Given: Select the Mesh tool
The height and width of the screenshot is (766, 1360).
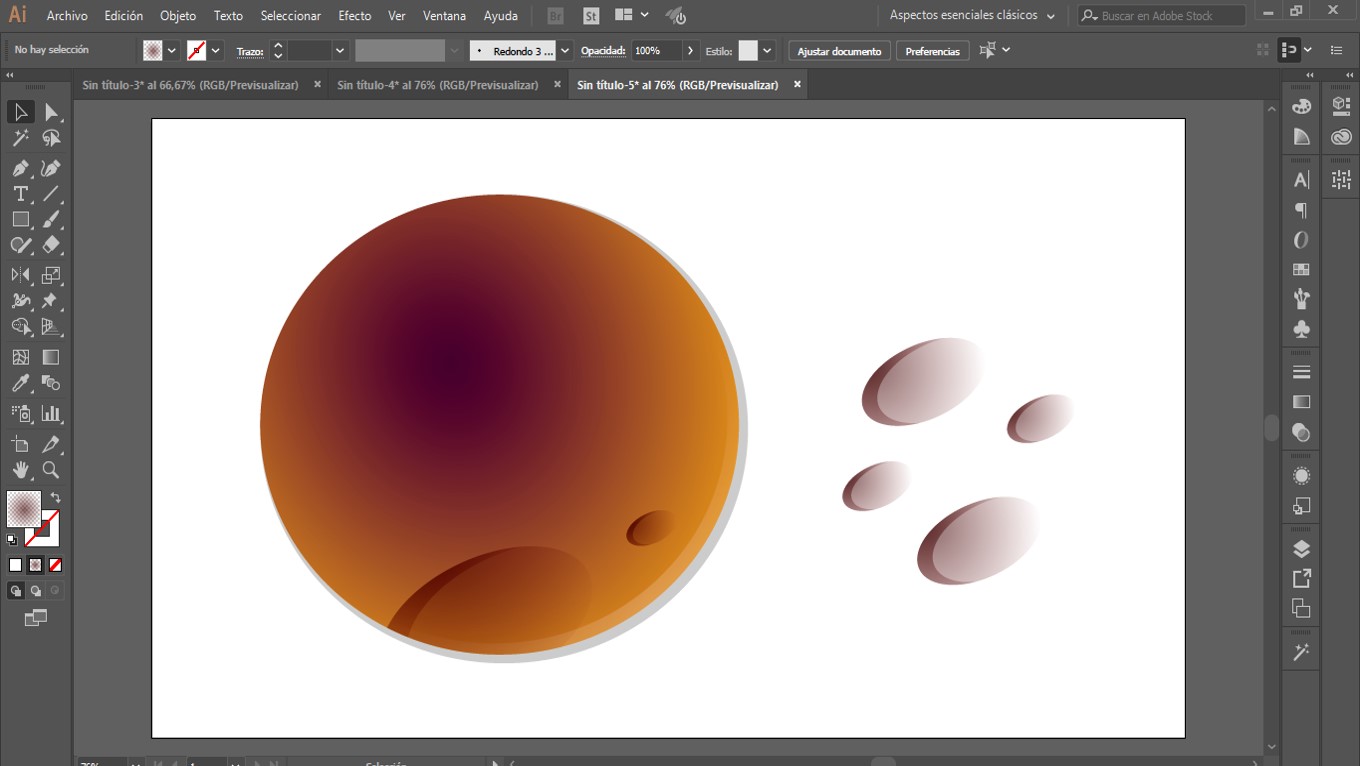Looking at the screenshot, I should (21, 357).
